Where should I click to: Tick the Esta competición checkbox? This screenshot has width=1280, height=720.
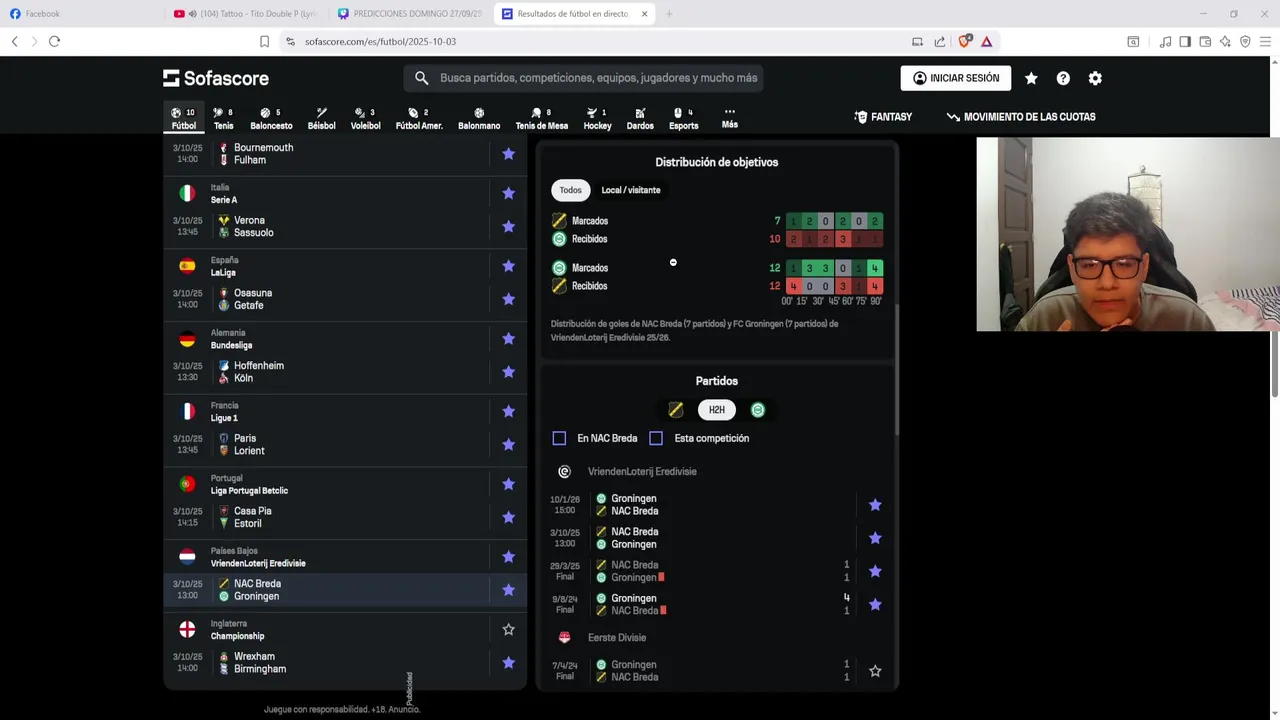click(656, 438)
